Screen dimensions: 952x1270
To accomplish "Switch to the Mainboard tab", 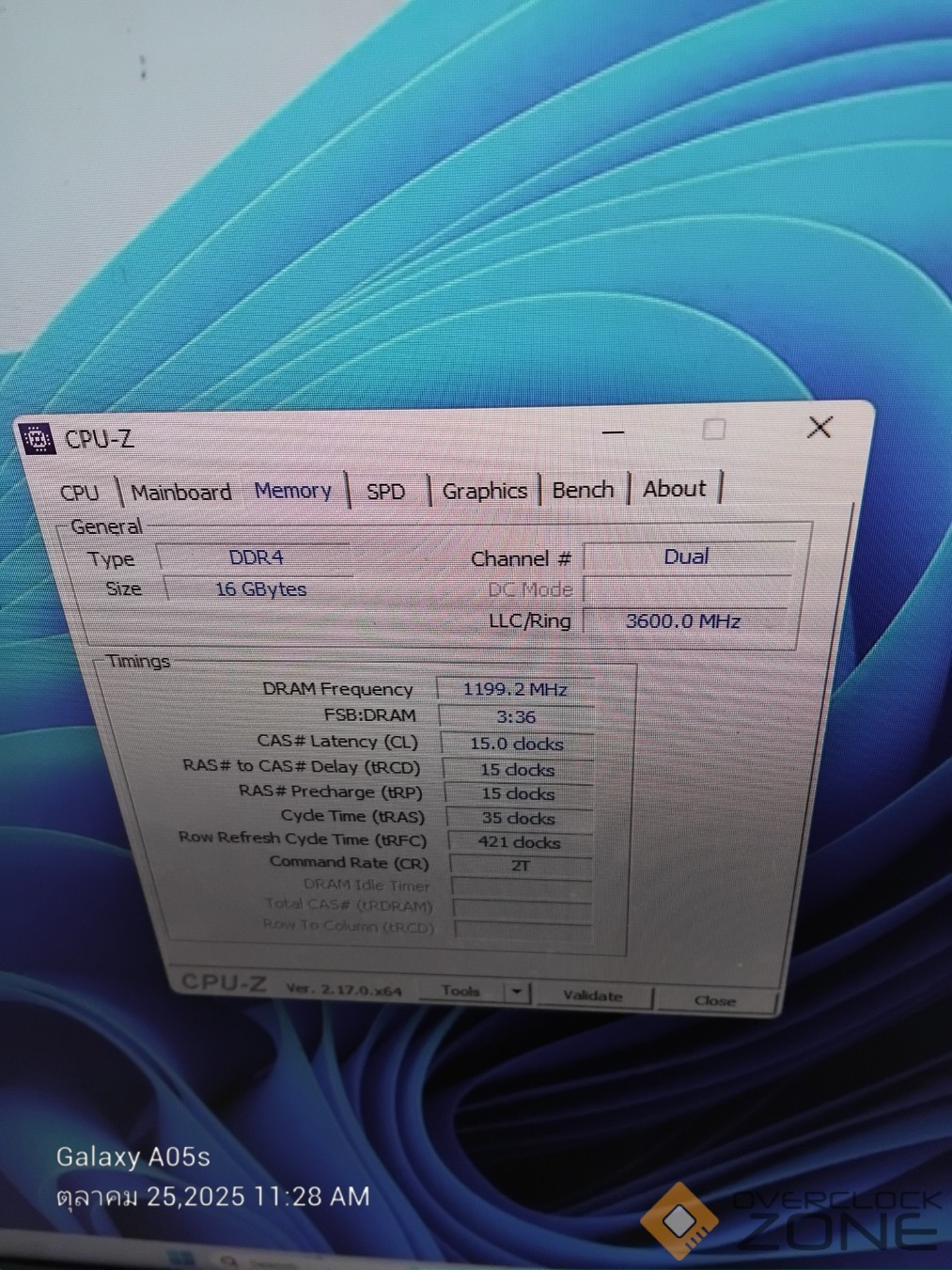I will click(x=180, y=493).
